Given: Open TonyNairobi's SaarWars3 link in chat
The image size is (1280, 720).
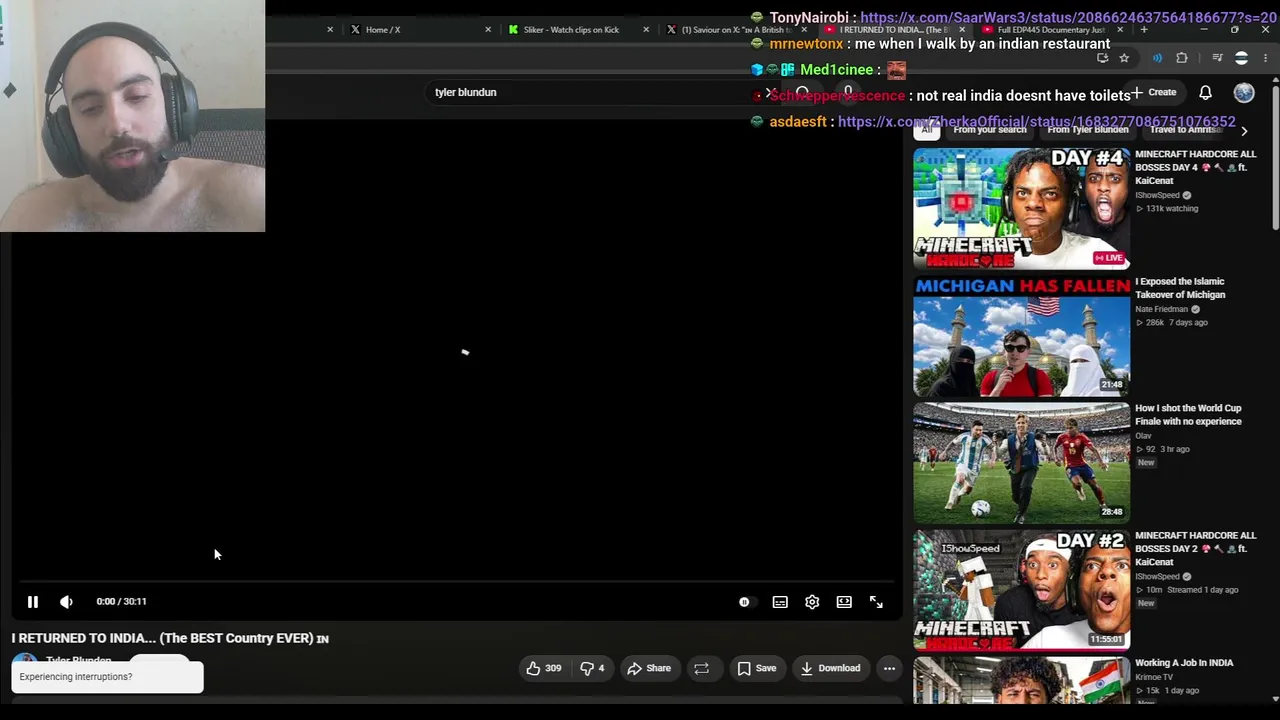Looking at the screenshot, I should click(1068, 18).
